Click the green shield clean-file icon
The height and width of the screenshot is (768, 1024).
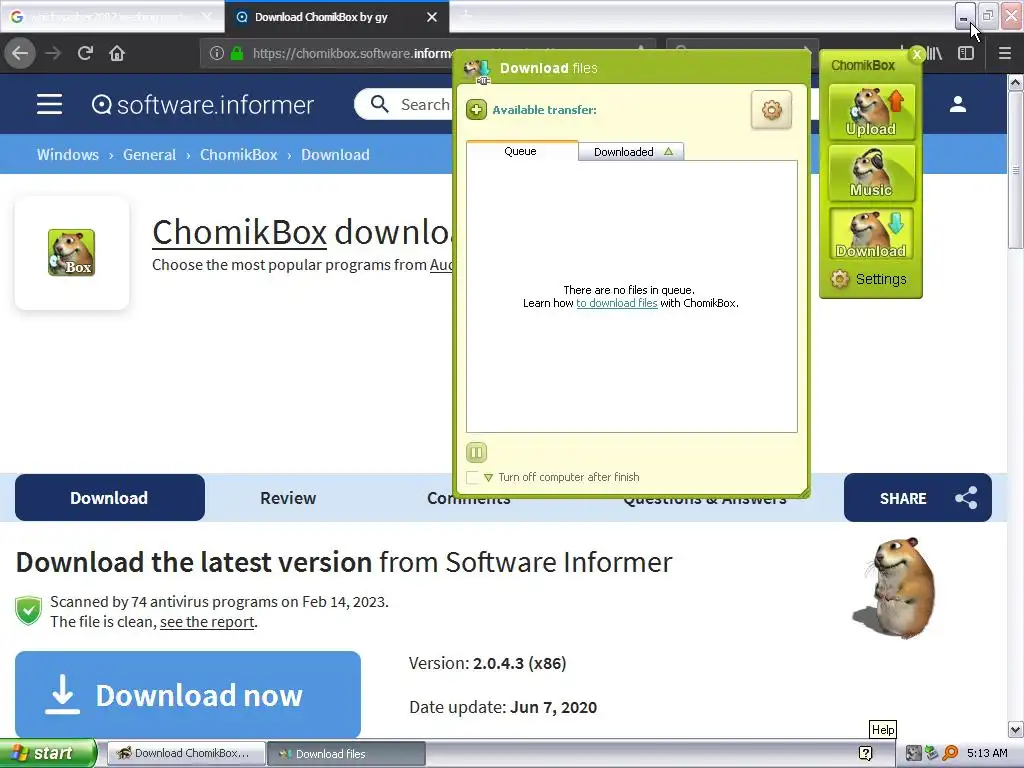click(29, 611)
